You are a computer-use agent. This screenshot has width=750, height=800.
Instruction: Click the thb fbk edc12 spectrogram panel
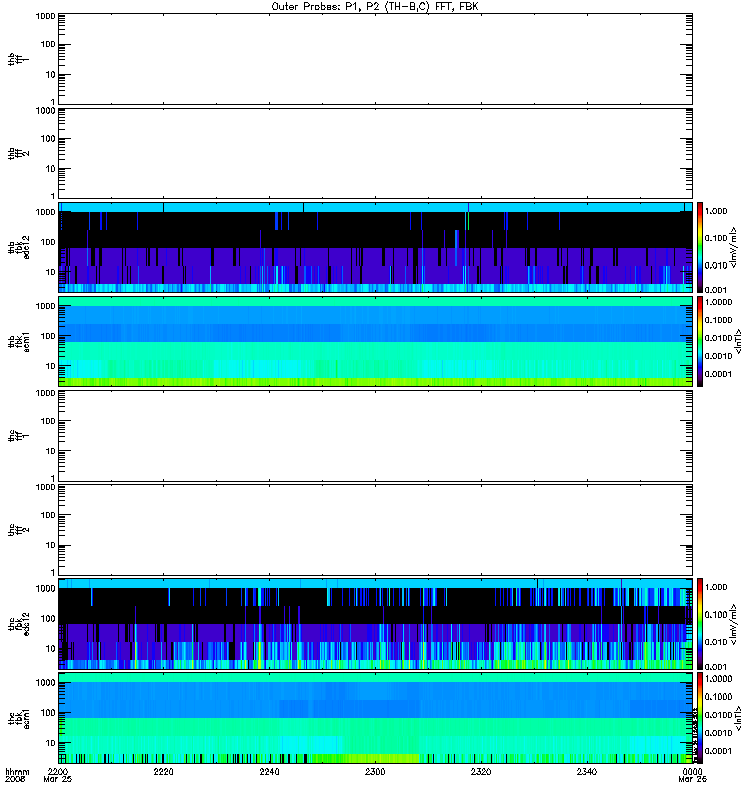376,247
